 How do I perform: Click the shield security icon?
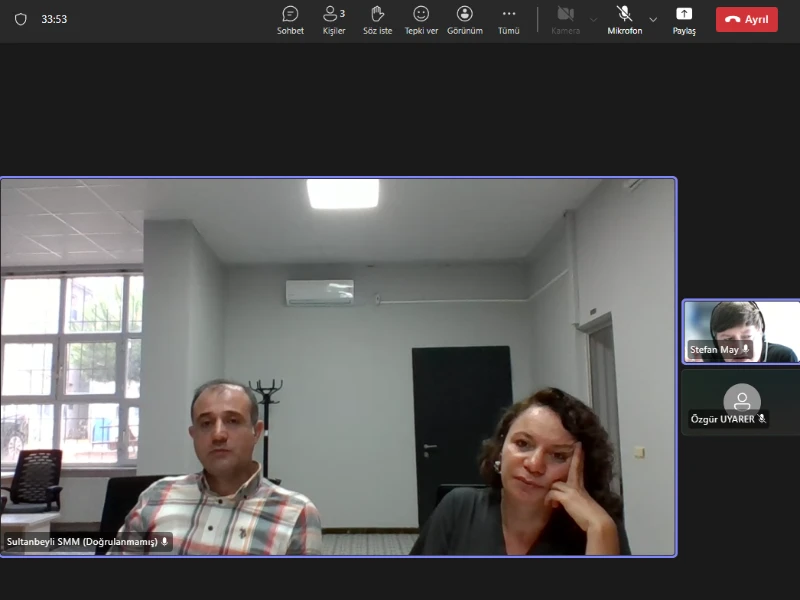pyautogui.click(x=21, y=19)
